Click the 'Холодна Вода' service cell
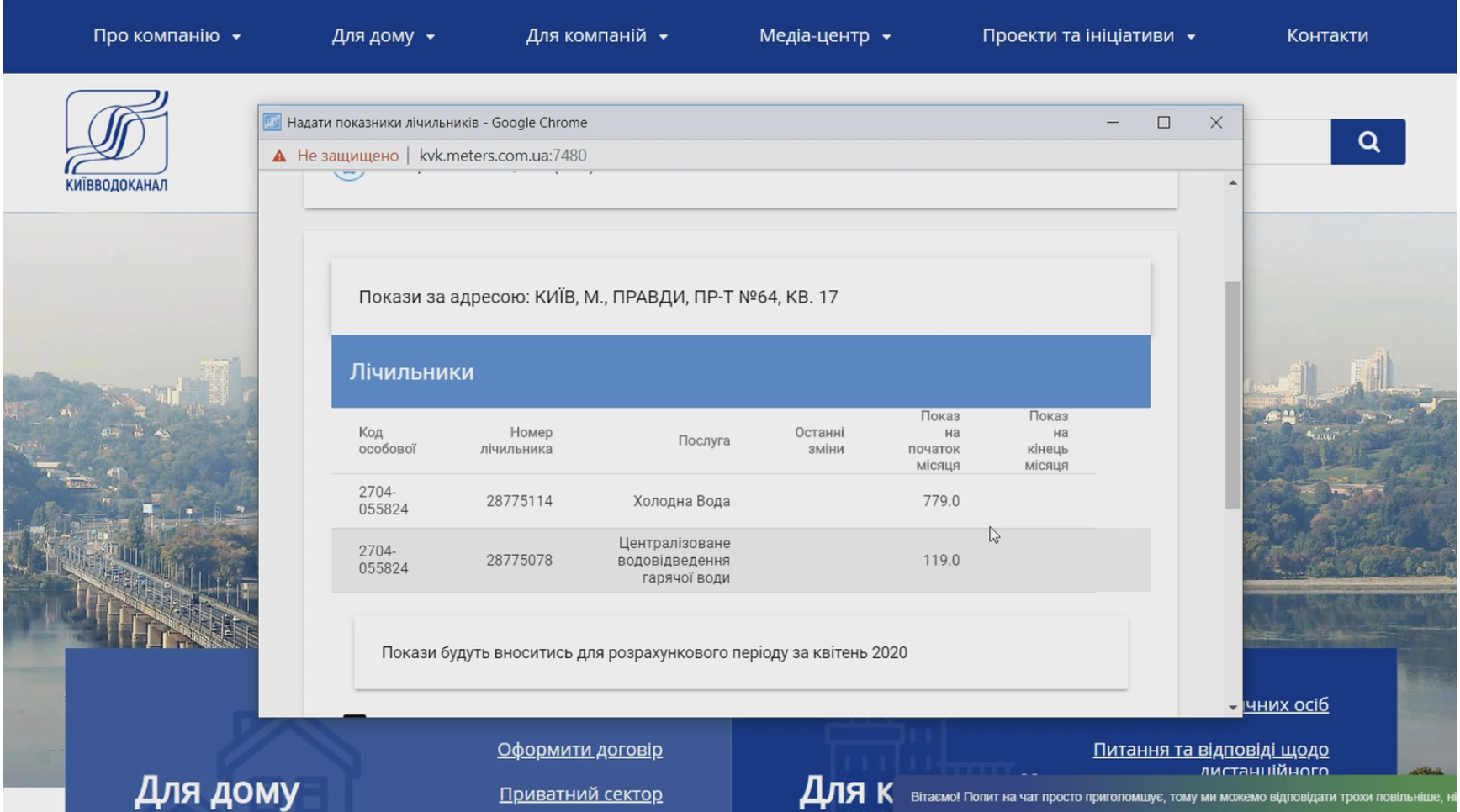 [x=681, y=501]
